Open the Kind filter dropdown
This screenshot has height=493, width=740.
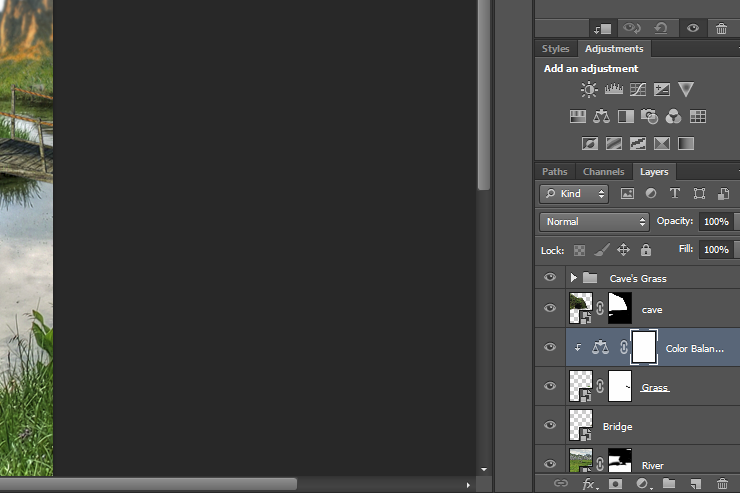(x=574, y=193)
